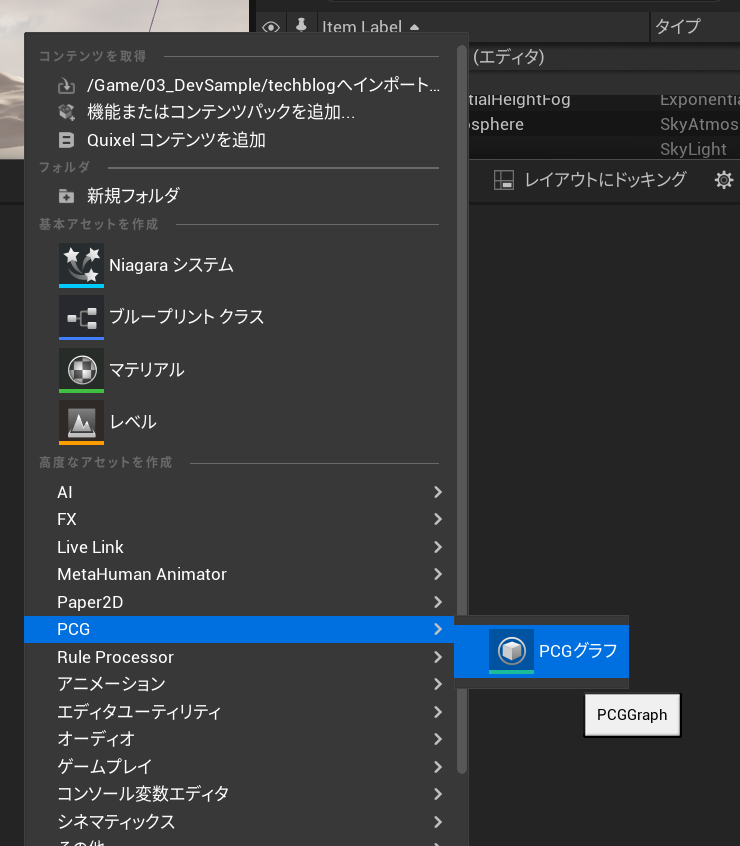
Task: Expand the エディタユーティリティ submenu
Action: tap(239, 712)
